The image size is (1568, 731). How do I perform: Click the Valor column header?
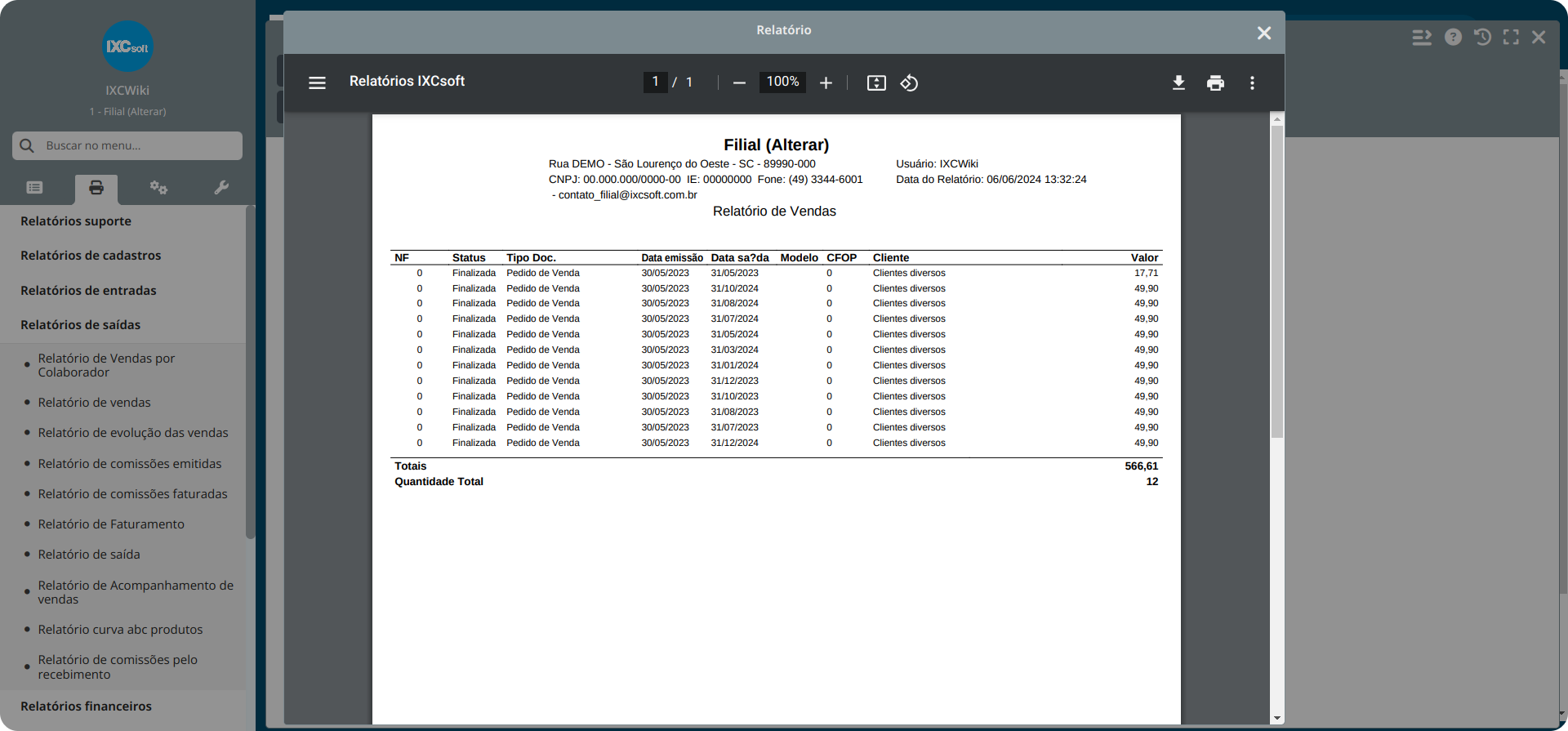1144,258
